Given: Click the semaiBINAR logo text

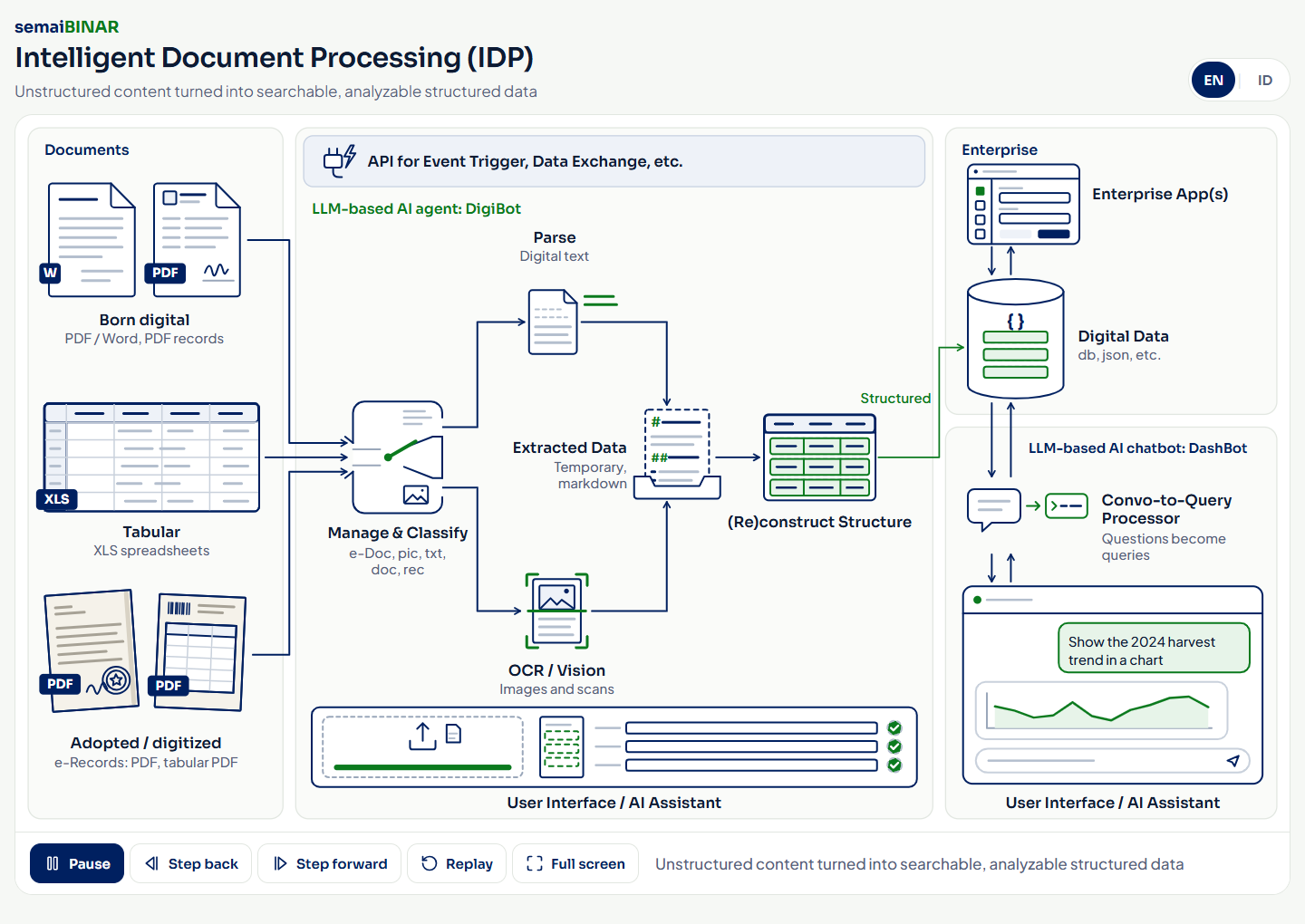Looking at the screenshot, I should point(67,26).
